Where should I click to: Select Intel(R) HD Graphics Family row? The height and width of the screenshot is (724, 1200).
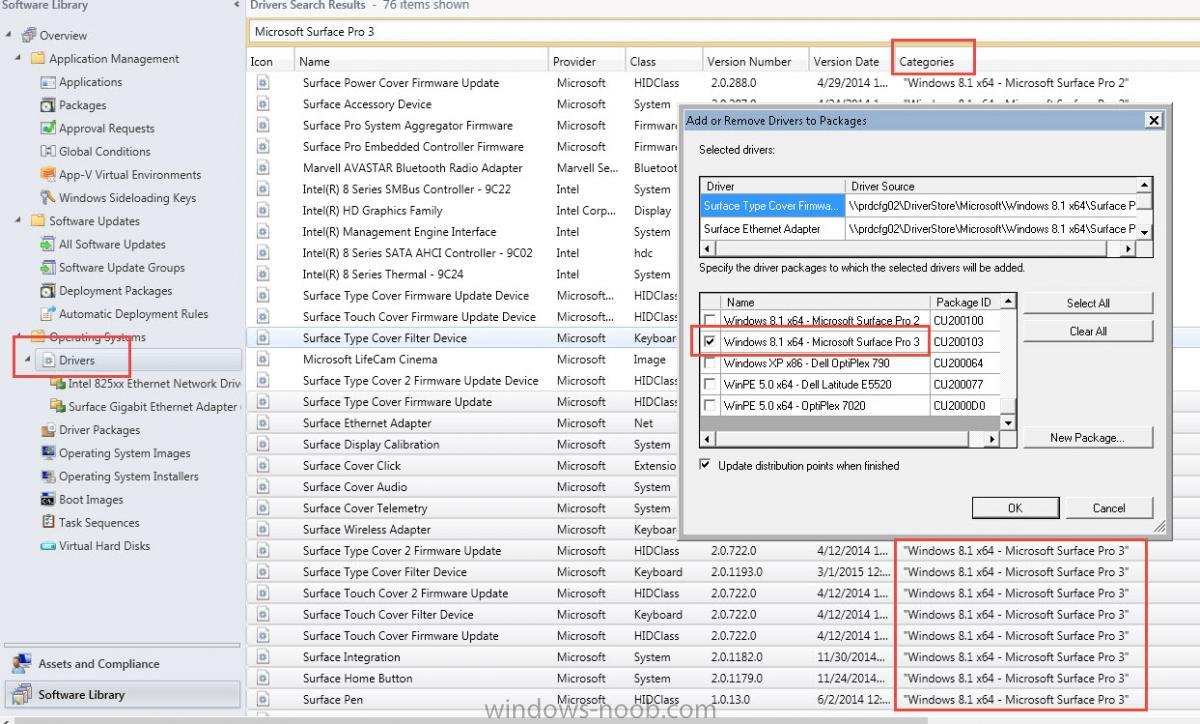(463, 210)
